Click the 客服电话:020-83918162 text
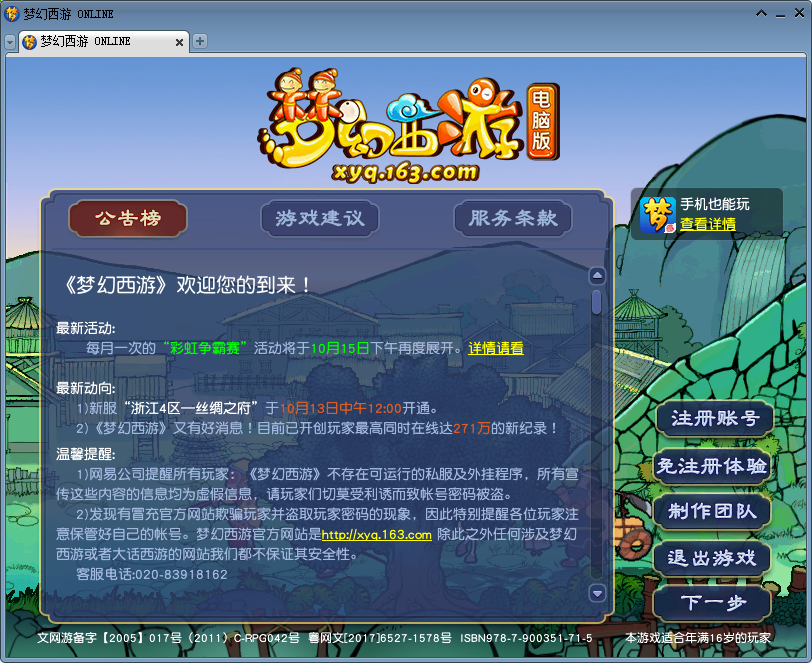Image resolution: width=812 pixels, height=663 pixels. [x=152, y=574]
